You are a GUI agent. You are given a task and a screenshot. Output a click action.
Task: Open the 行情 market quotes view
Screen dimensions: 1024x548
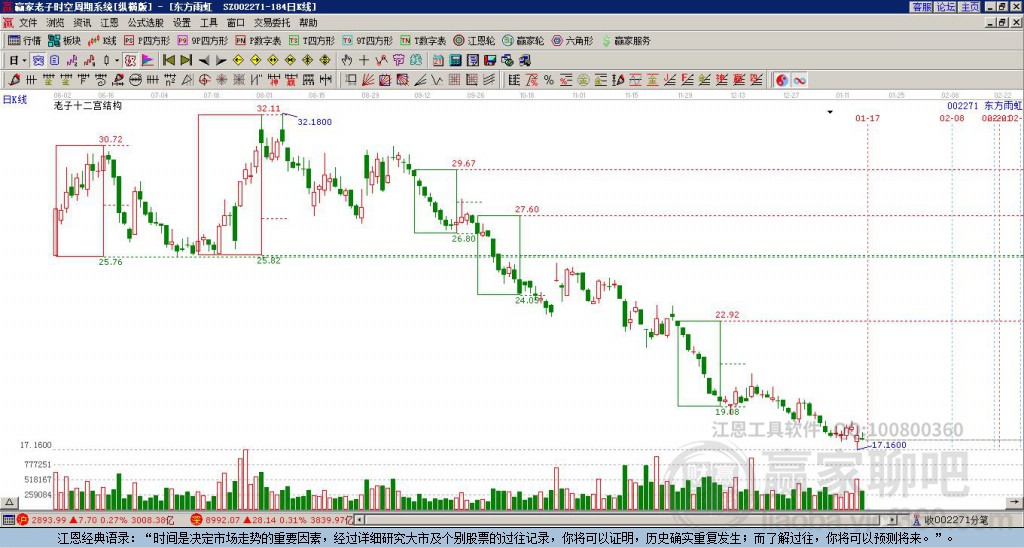(x=24, y=40)
